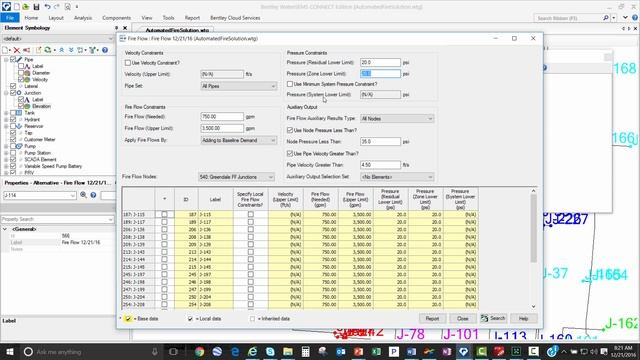Click the Save icon in quick access toolbar
This screenshot has width=640, height=360.
pyautogui.click(x=36, y=7)
